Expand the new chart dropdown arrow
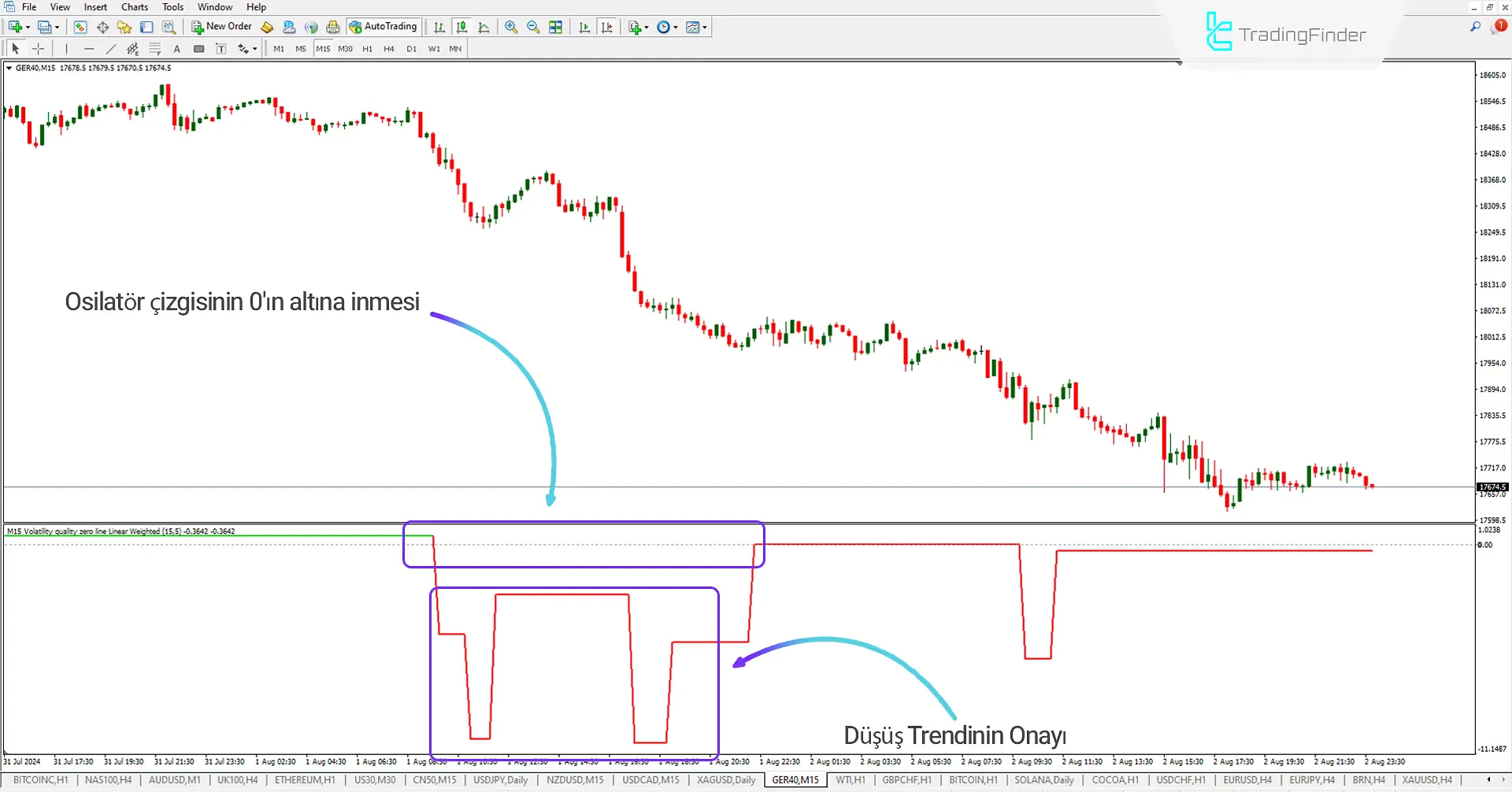The width and height of the screenshot is (1512, 792). point(28,28)
